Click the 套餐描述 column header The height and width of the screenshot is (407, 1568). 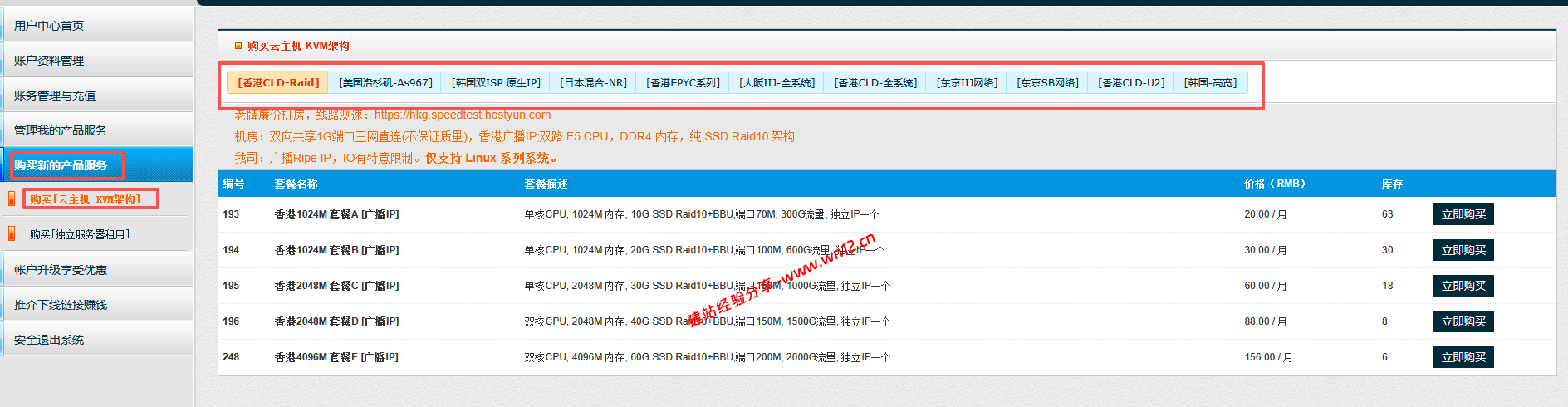pyautogui.click(x=546, y=184)
